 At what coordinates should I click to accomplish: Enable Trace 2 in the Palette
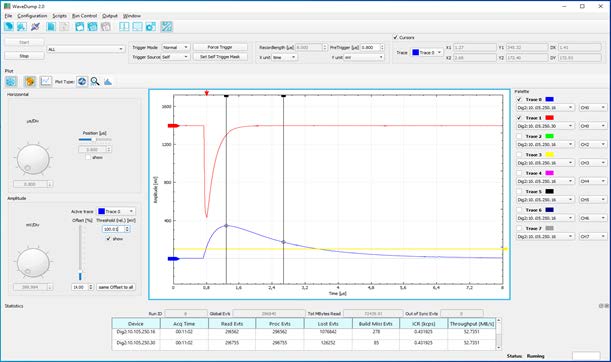519,136
